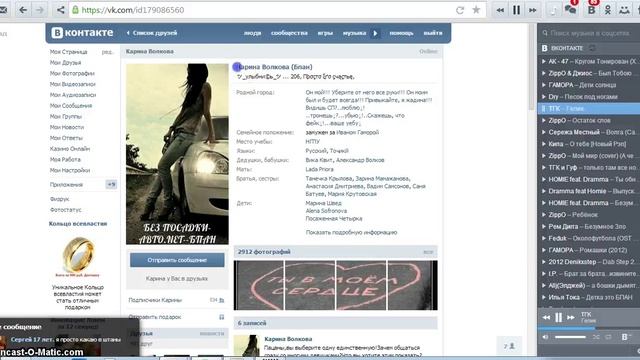Open the heart photo thumbnail strip

336,285
